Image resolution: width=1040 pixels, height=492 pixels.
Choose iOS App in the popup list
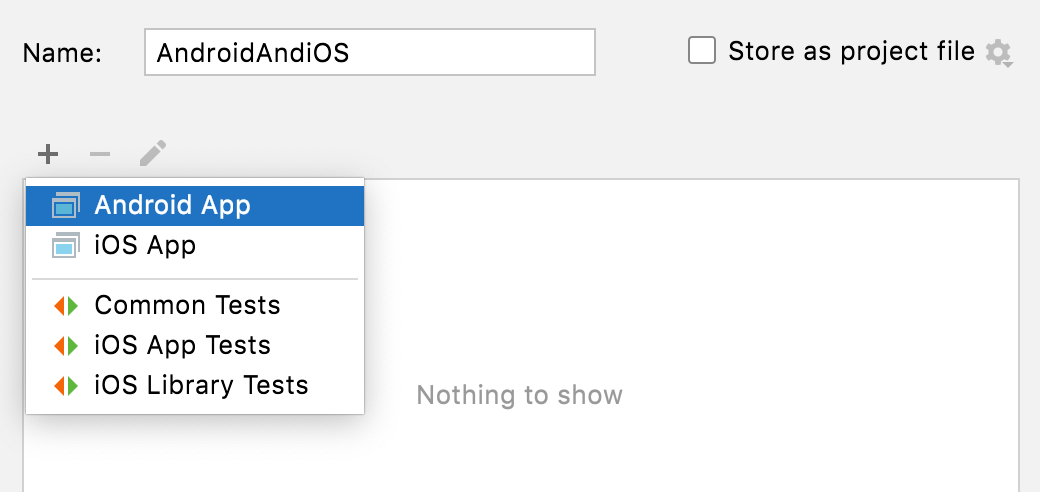click(x=145, y=245)
